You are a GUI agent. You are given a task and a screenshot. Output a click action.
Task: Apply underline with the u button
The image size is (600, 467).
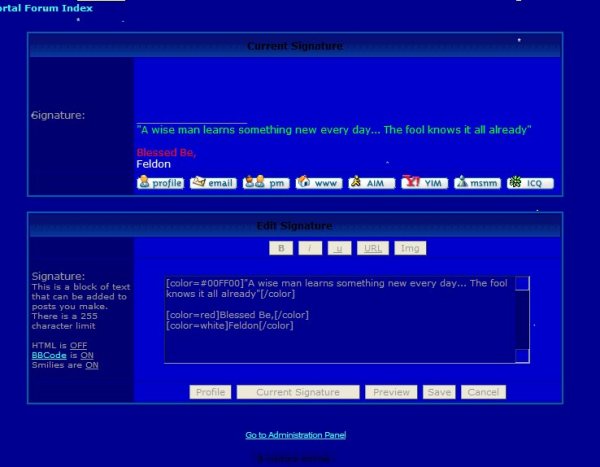click(340, 248)
